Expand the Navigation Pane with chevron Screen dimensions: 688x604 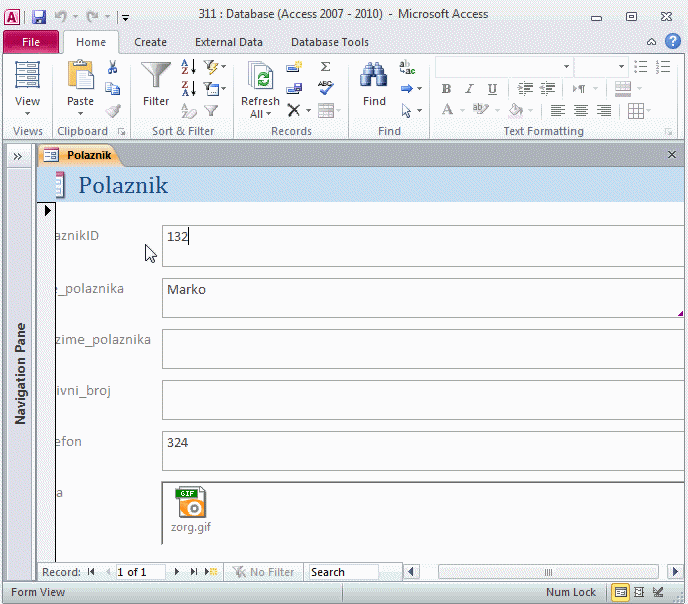(x=17, y=156)
